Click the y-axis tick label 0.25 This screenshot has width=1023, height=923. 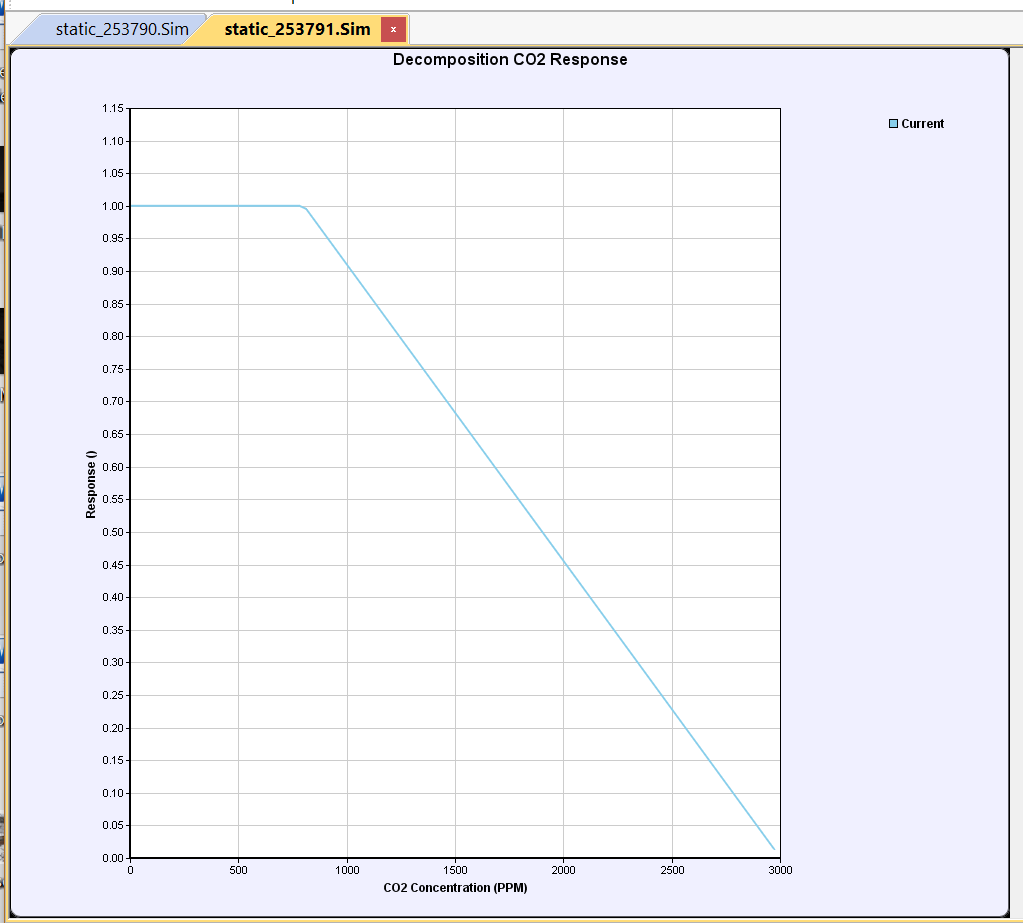[x=113, y=695]
